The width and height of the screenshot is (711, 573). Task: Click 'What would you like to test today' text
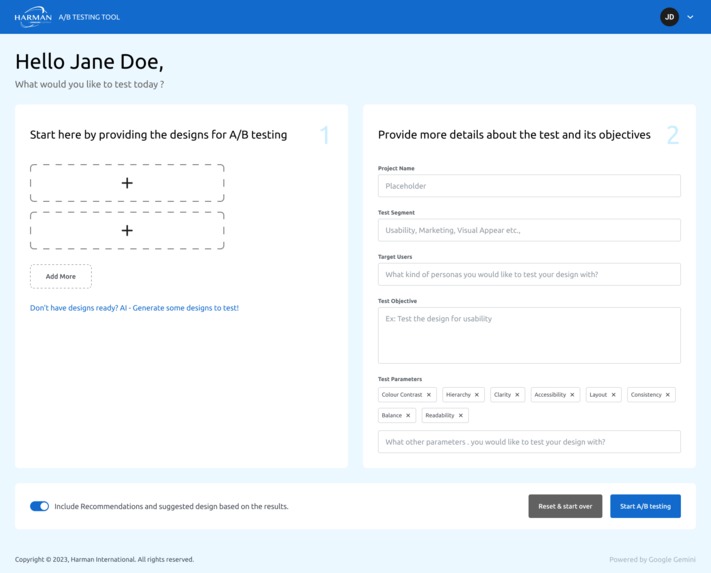point(89,84)
